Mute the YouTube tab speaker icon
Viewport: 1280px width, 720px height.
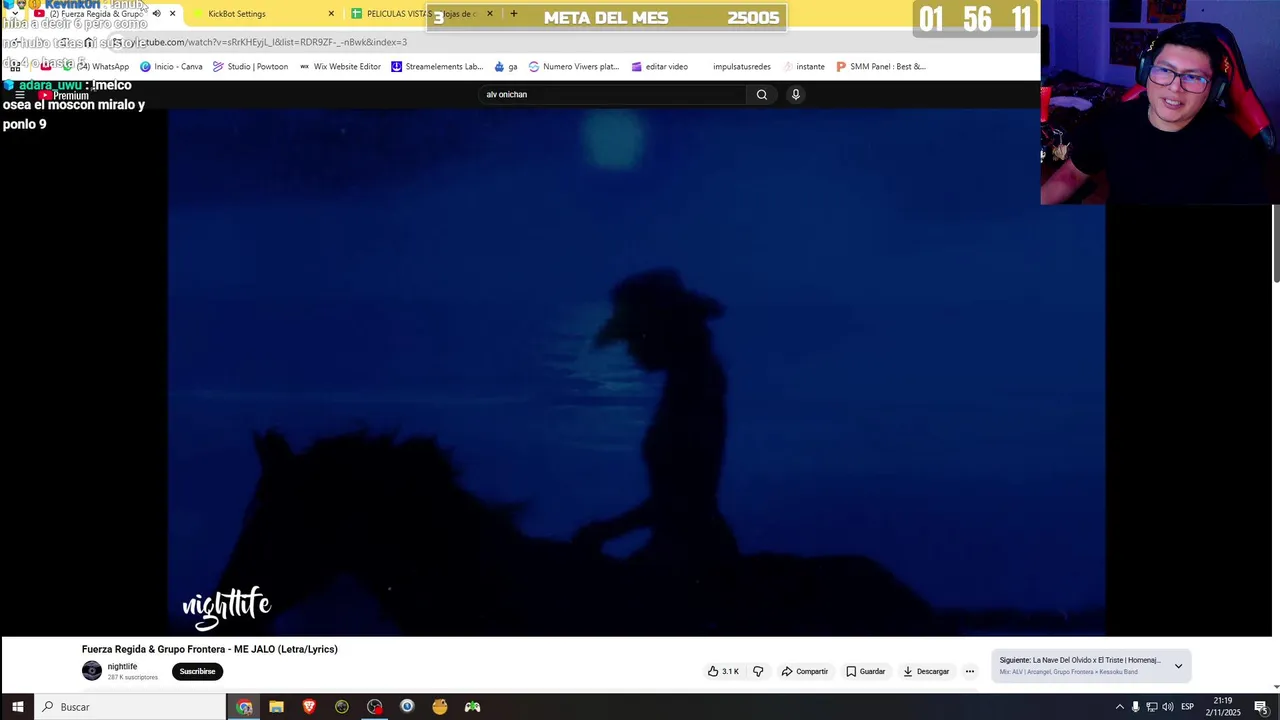pos(156,14)
